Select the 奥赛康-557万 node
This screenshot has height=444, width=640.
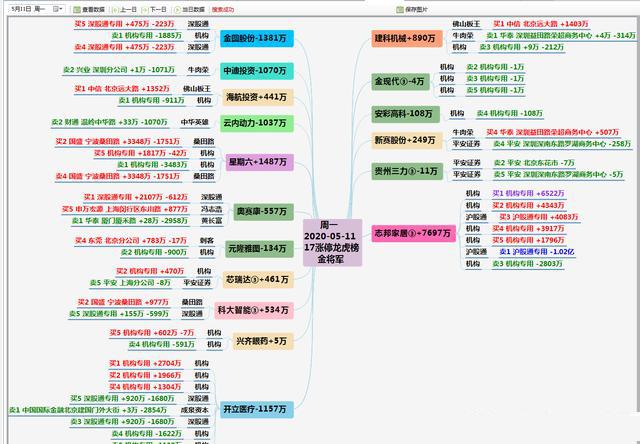click(x=263, y=212)
